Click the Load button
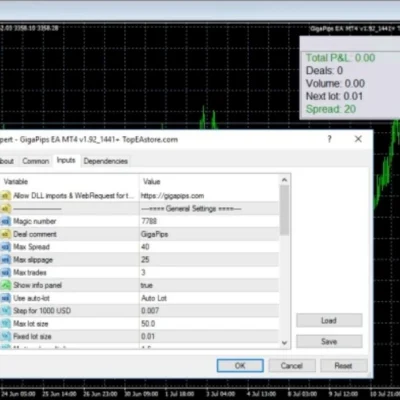400x400 pixels. 329,320
